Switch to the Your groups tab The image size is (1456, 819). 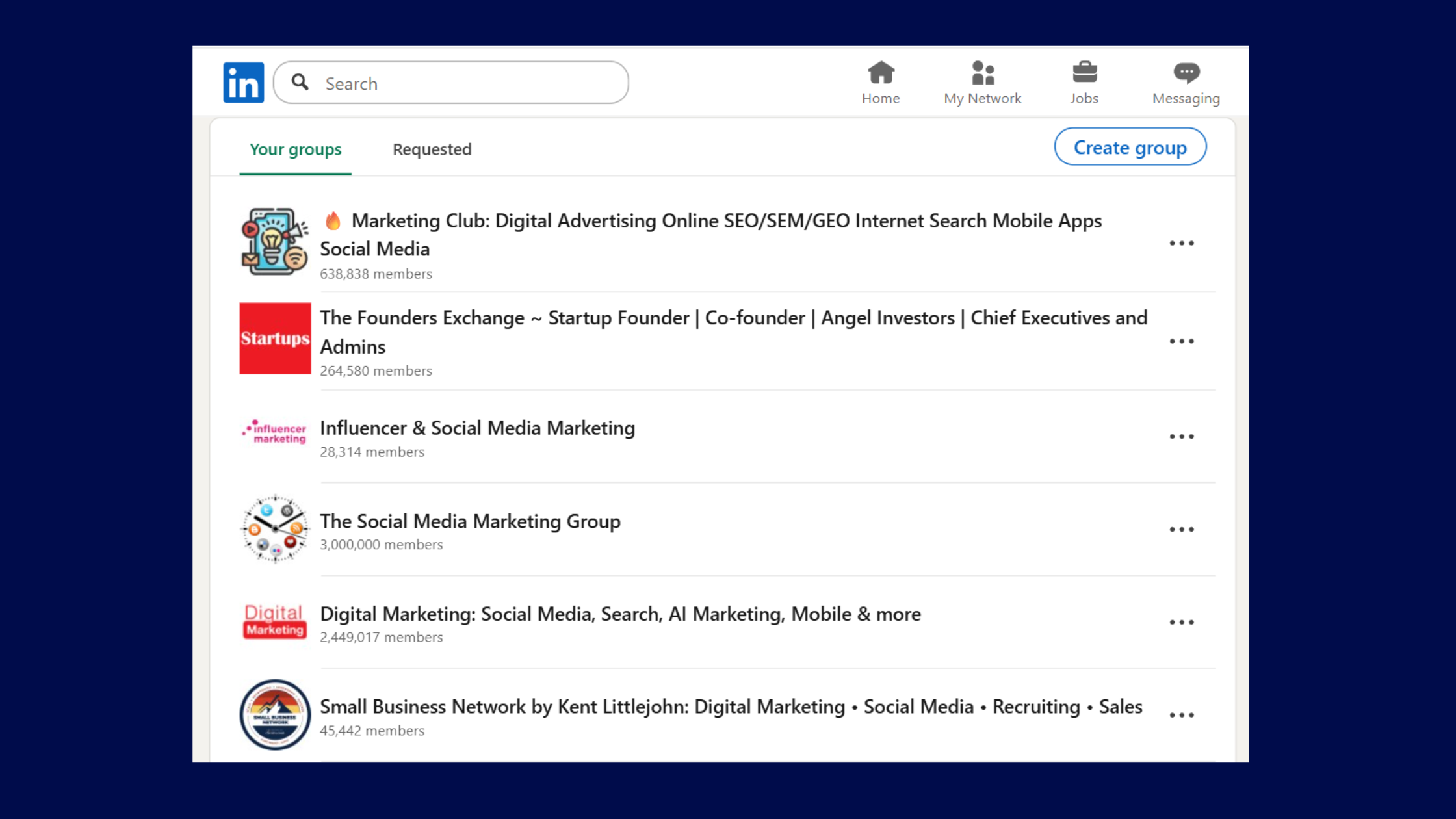[x=296, y=149]
